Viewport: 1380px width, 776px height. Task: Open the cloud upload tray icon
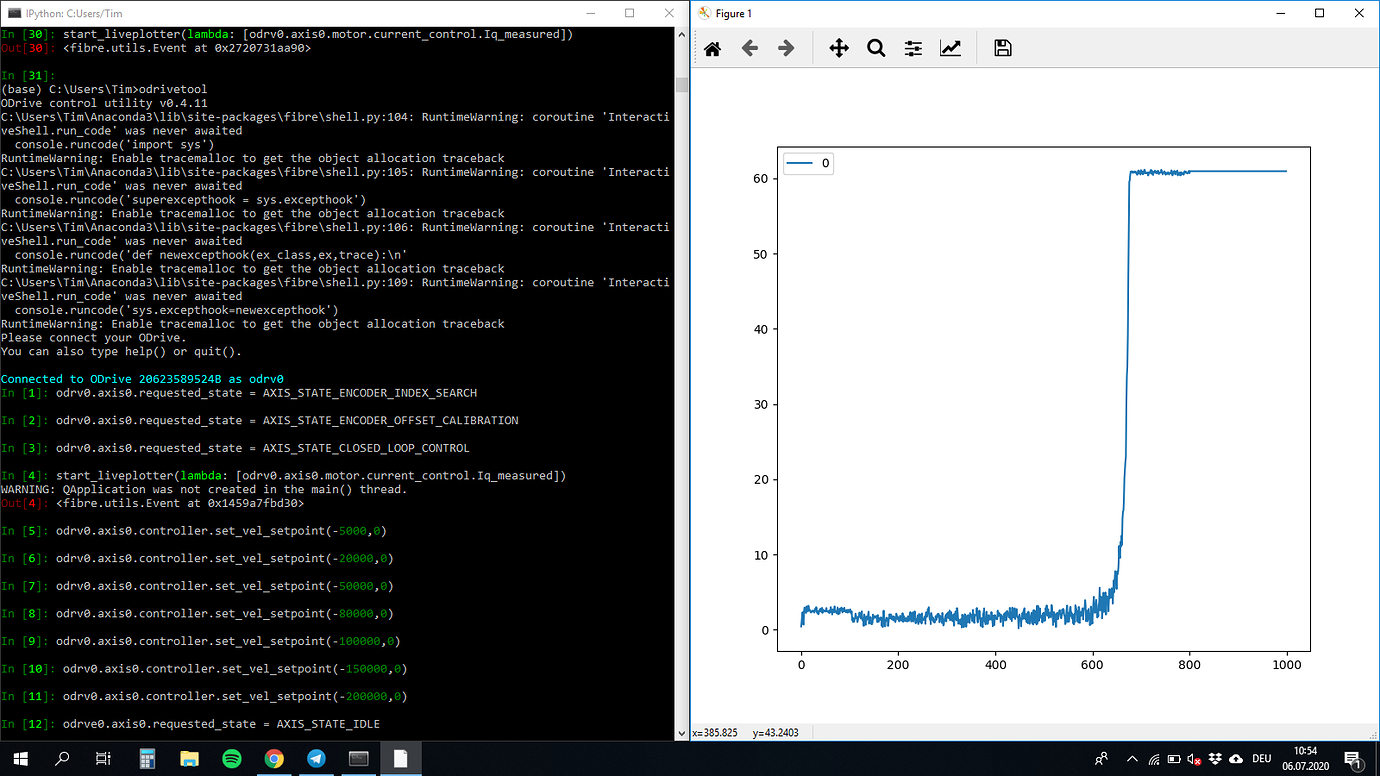(x=1236, y=759)
